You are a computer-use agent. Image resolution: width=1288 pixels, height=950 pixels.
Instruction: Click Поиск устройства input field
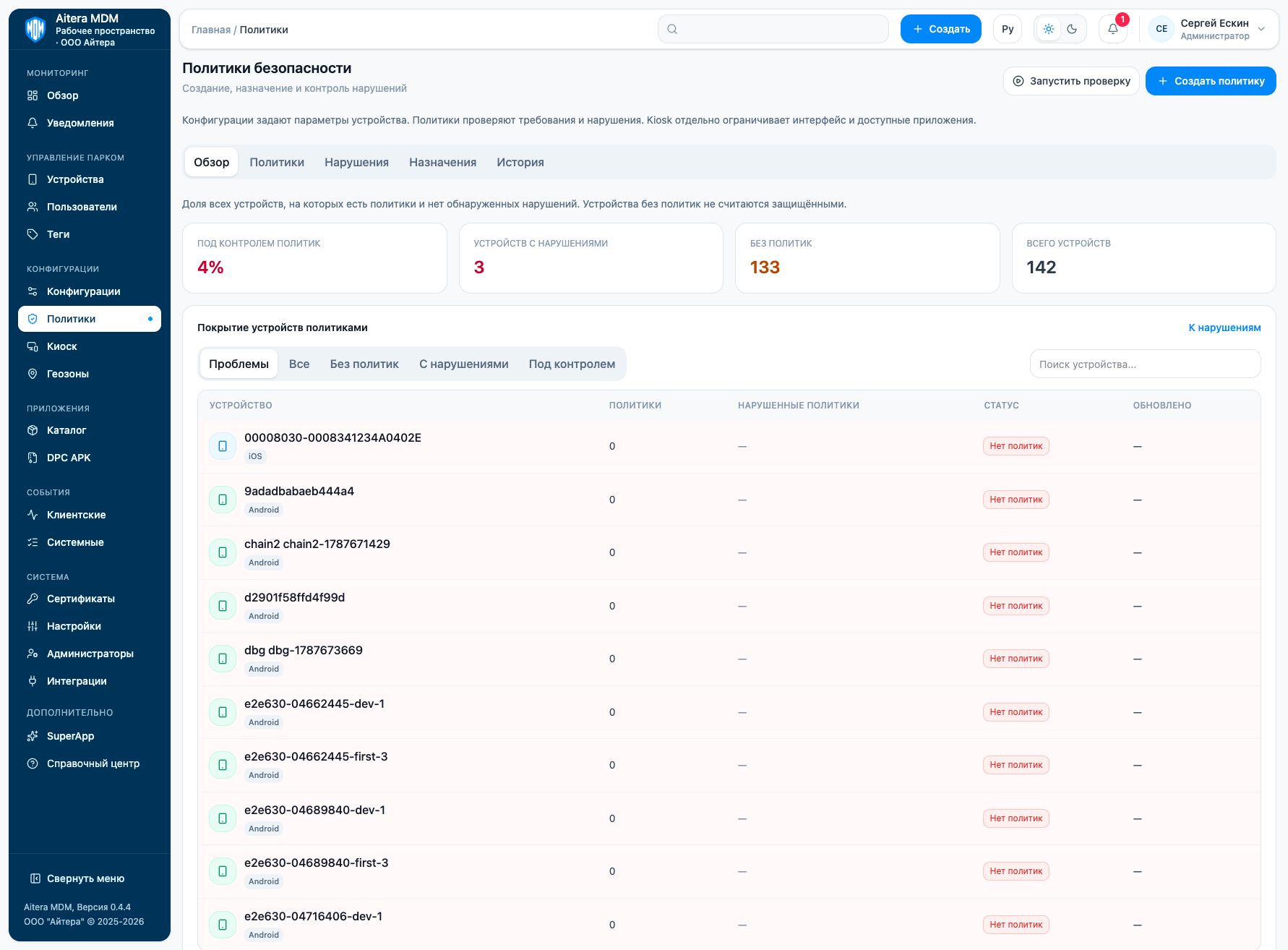pos(1145,364)
